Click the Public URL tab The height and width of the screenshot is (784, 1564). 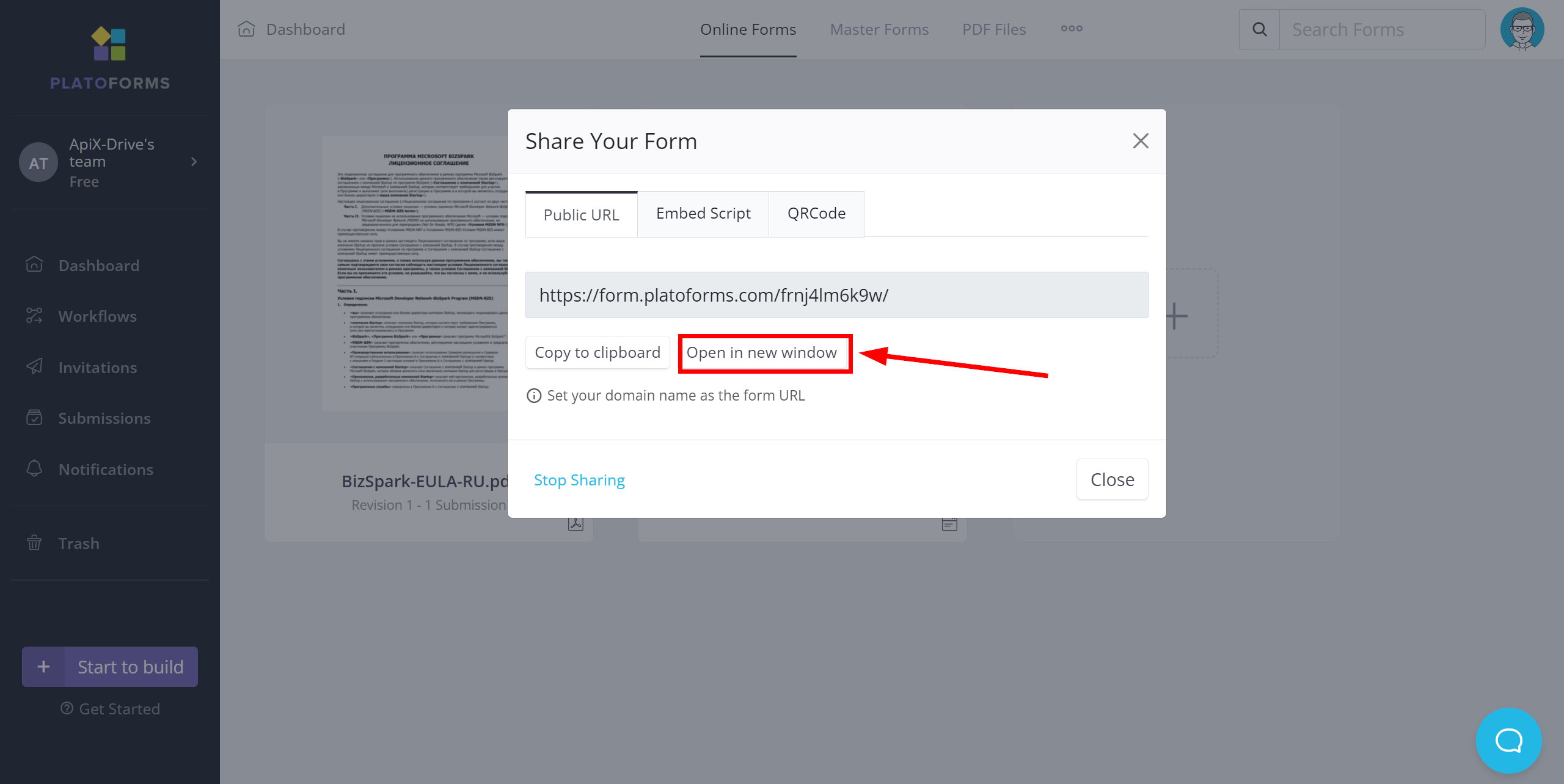pos(581,213)
